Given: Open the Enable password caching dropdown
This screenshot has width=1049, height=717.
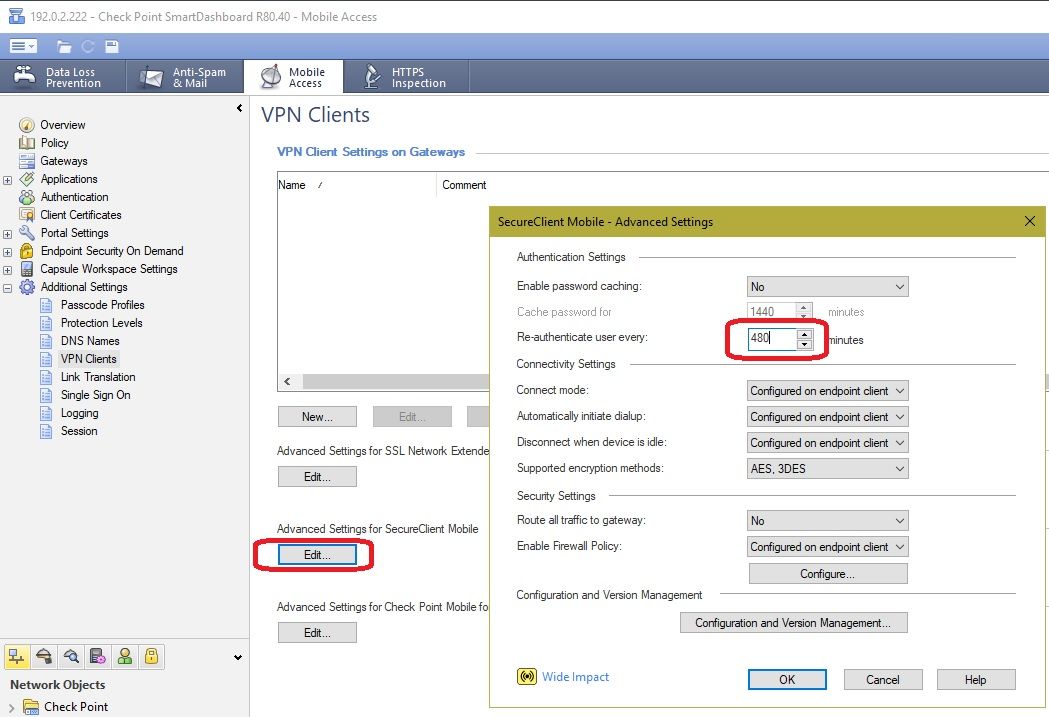Looking at the screenshot, I should (827, 287).
